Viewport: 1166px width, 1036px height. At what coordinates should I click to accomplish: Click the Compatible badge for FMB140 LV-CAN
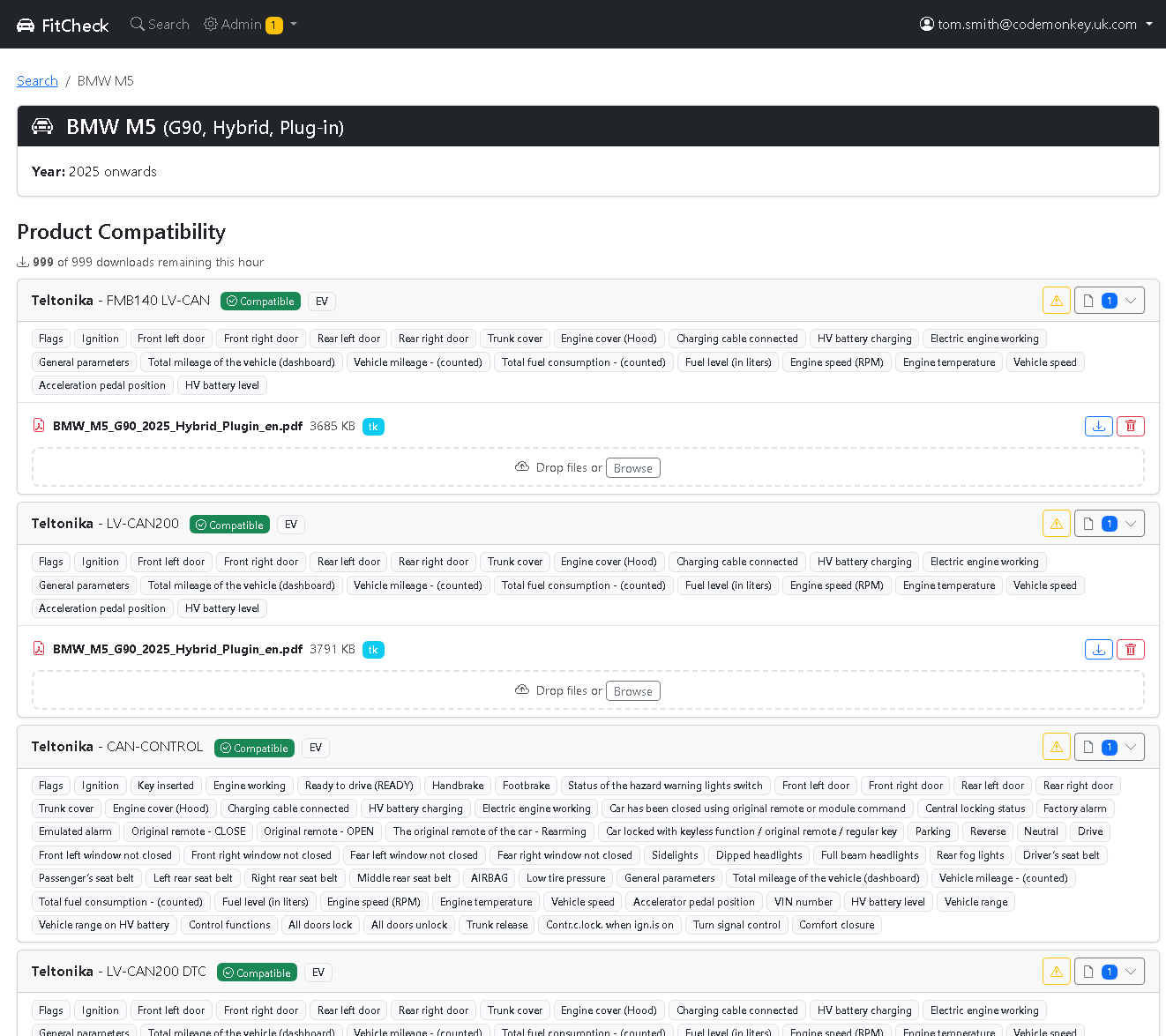click(x=260, y=302)
